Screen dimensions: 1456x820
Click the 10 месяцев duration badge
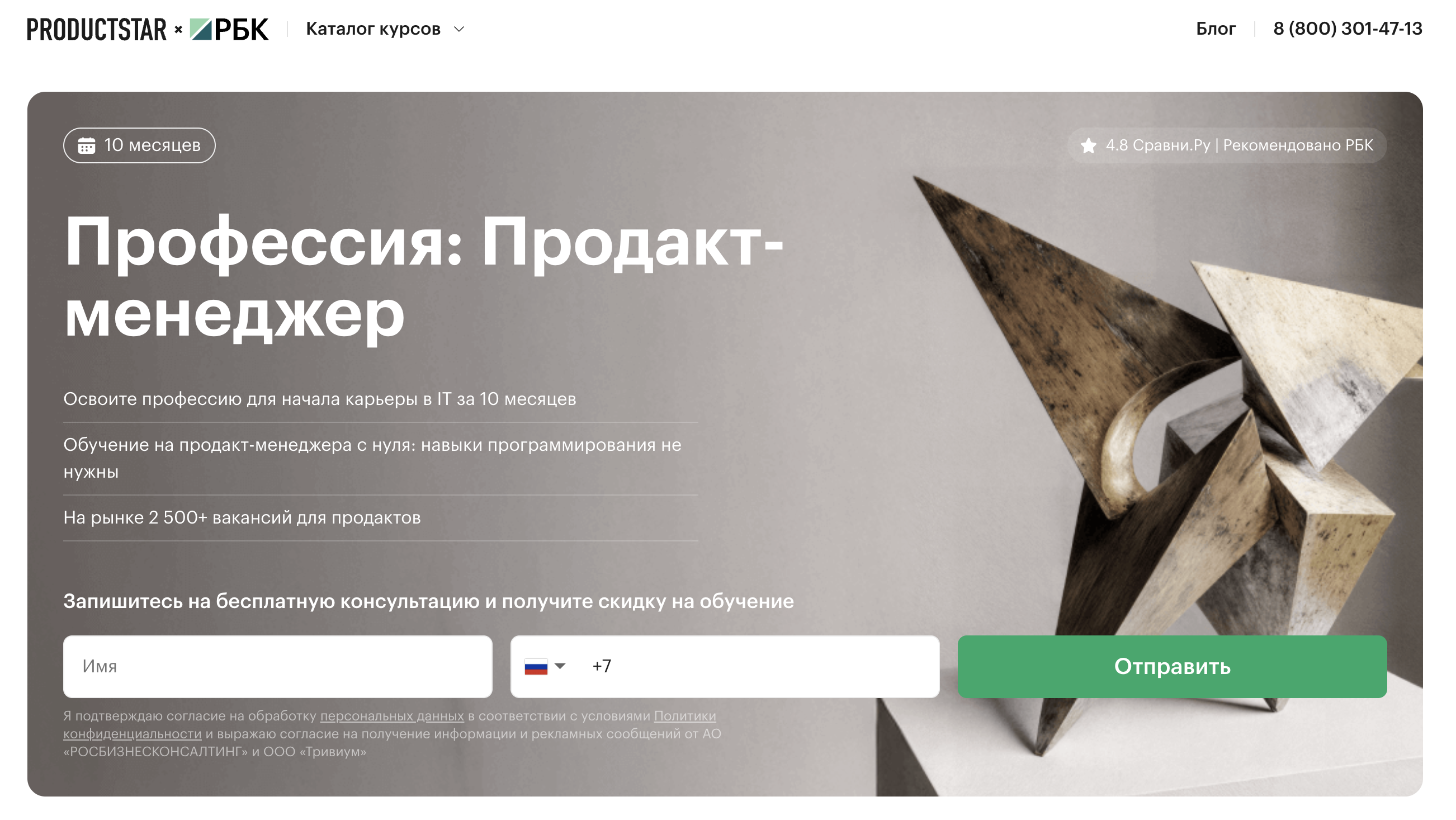(139, 145)
